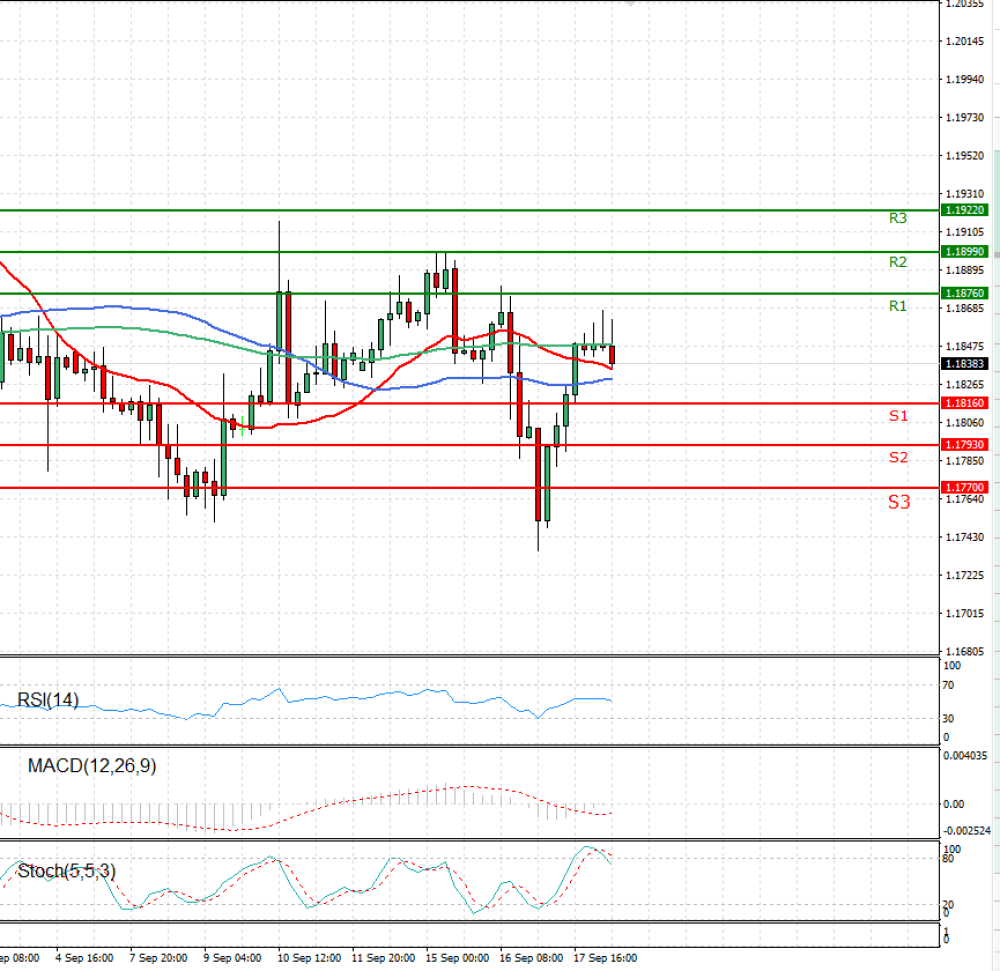Select the S2 support label
The image size is (1000, 971).
[x=898, y=457]
